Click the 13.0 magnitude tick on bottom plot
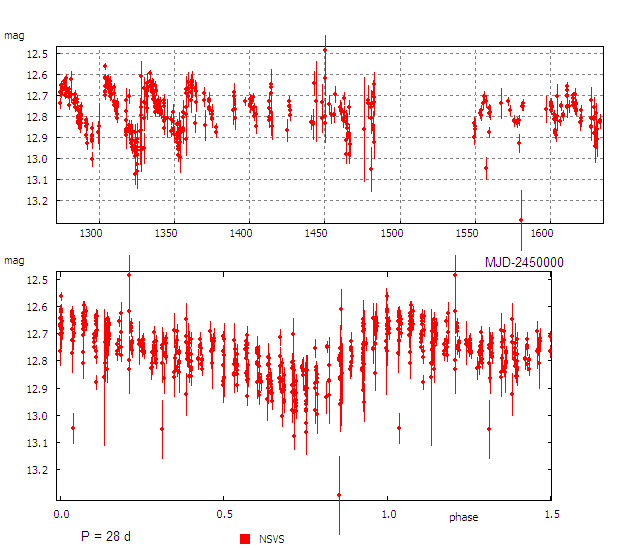The image size is (630, 548). tap(37, 416)
